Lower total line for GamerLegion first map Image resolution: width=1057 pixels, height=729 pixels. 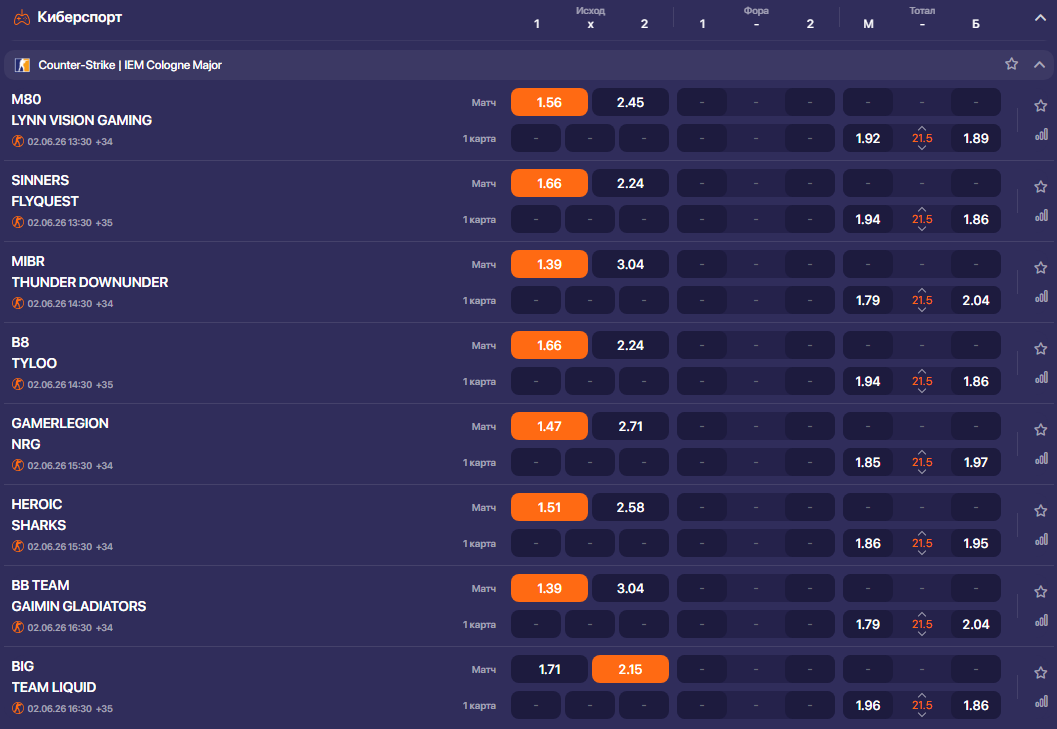[x=922, y=471]
